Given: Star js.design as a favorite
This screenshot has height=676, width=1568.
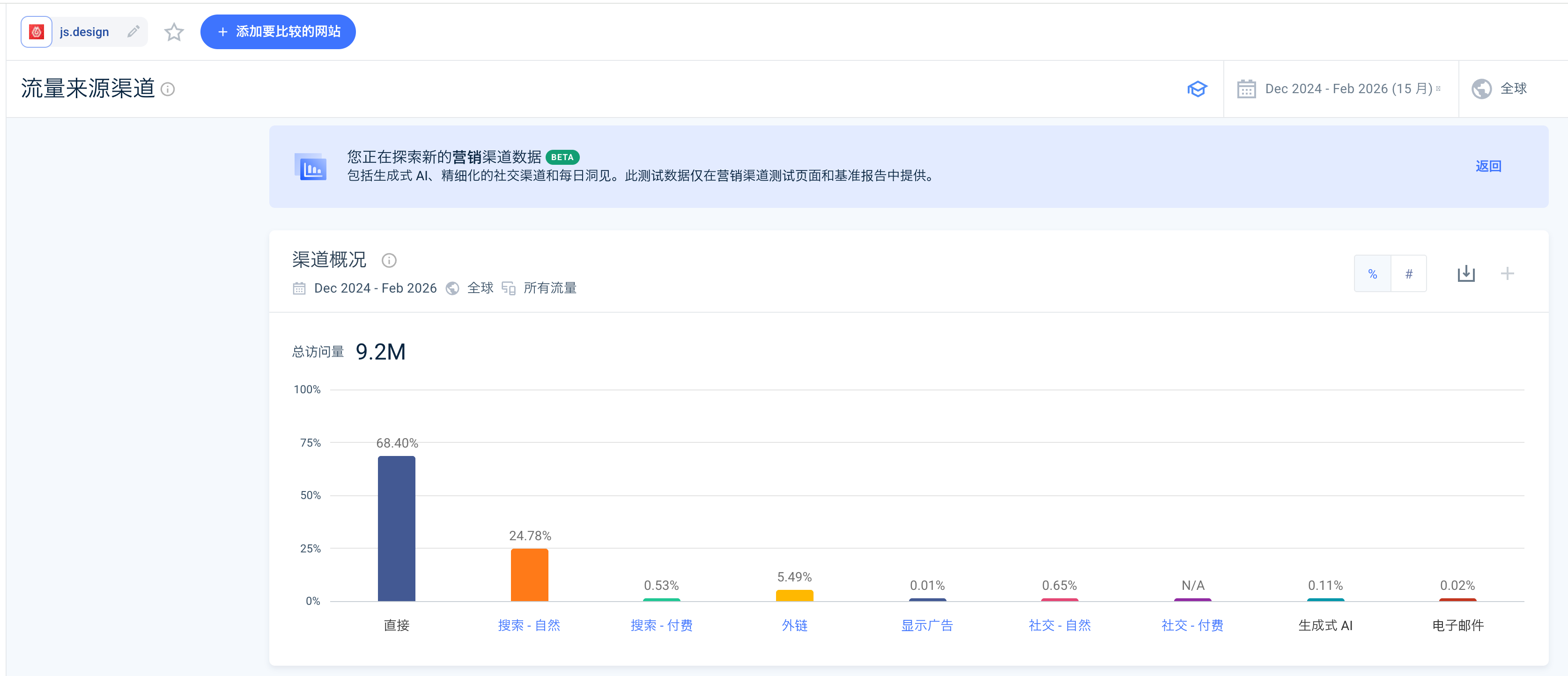Looking at the screenshot, I should click(174, 32).
